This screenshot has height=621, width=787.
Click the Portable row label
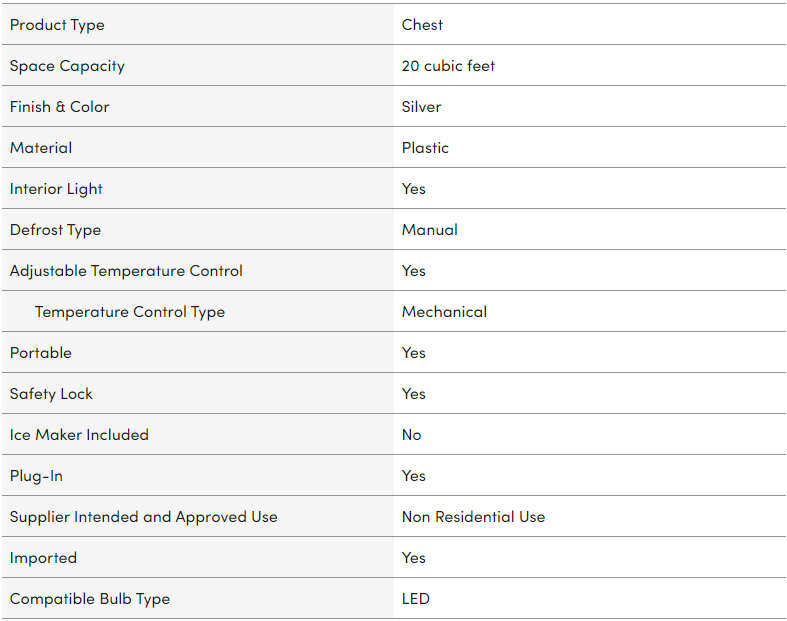coord(41,353)
